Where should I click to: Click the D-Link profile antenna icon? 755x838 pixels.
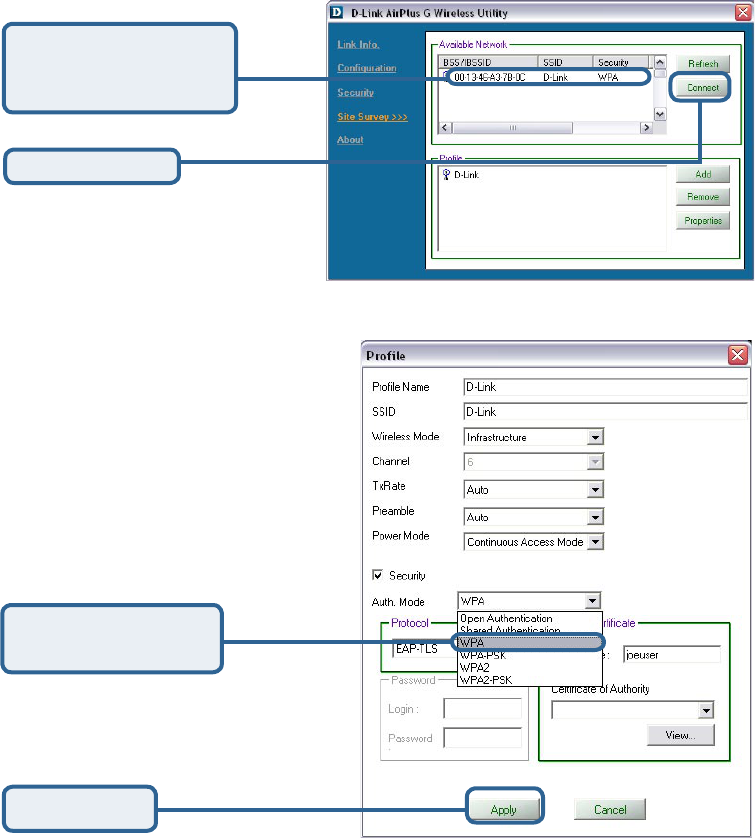tap(446, 174)
